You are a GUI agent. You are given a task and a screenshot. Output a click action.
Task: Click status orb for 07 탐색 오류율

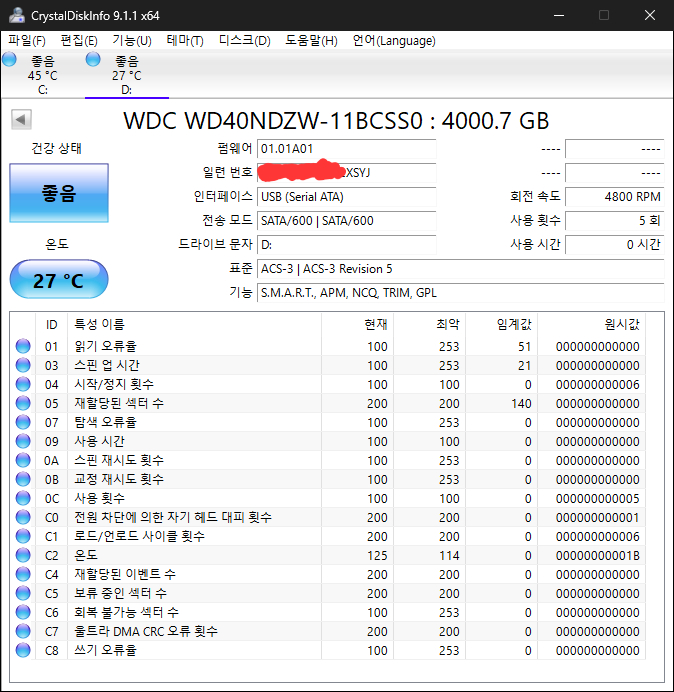23,422
